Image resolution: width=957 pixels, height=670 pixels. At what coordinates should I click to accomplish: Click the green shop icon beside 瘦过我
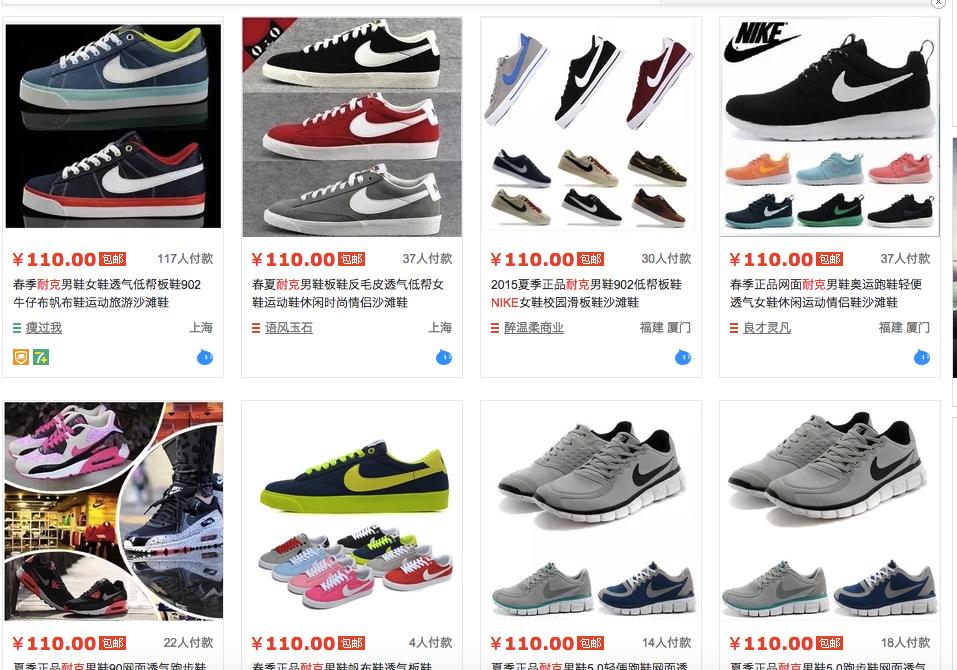click(17, 328)
